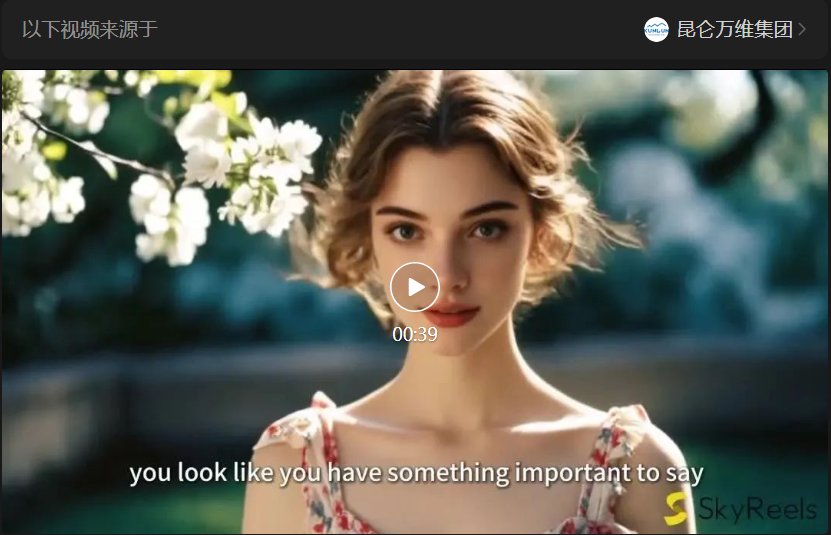Click the yellow SkyReels S logo
Image resolution: width=831 pixels, height=535 pixels.
(679, 508)
